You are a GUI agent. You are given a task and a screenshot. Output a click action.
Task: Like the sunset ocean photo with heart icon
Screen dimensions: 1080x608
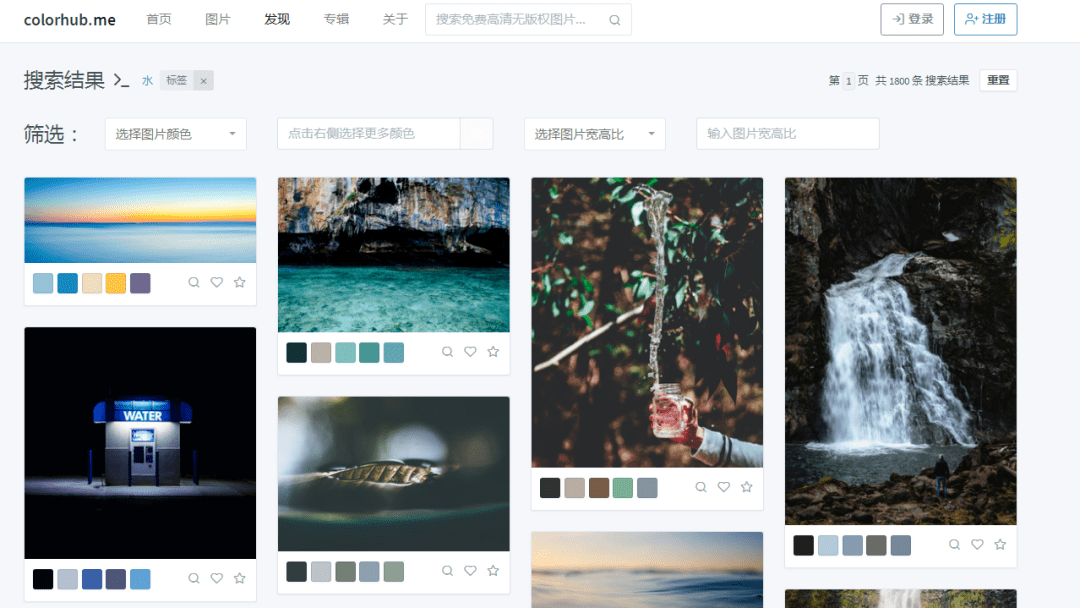[216, 282]
